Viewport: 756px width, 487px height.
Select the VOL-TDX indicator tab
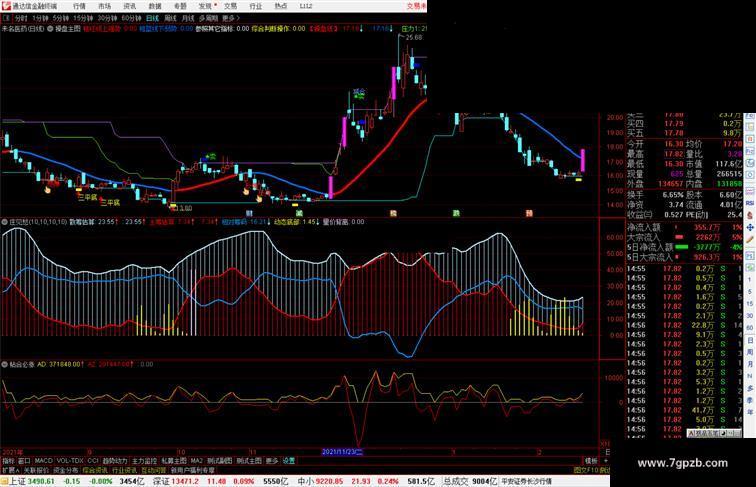[x=70, y=461]
